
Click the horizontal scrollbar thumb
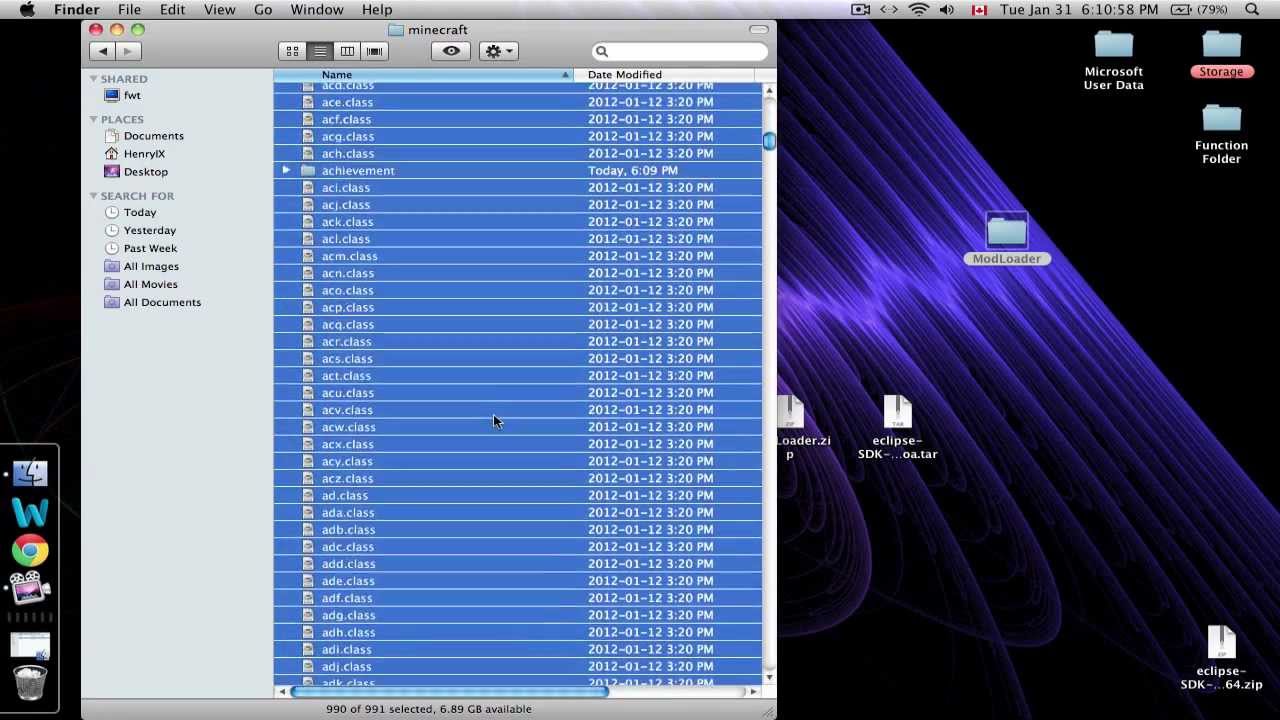coord(449,691)
